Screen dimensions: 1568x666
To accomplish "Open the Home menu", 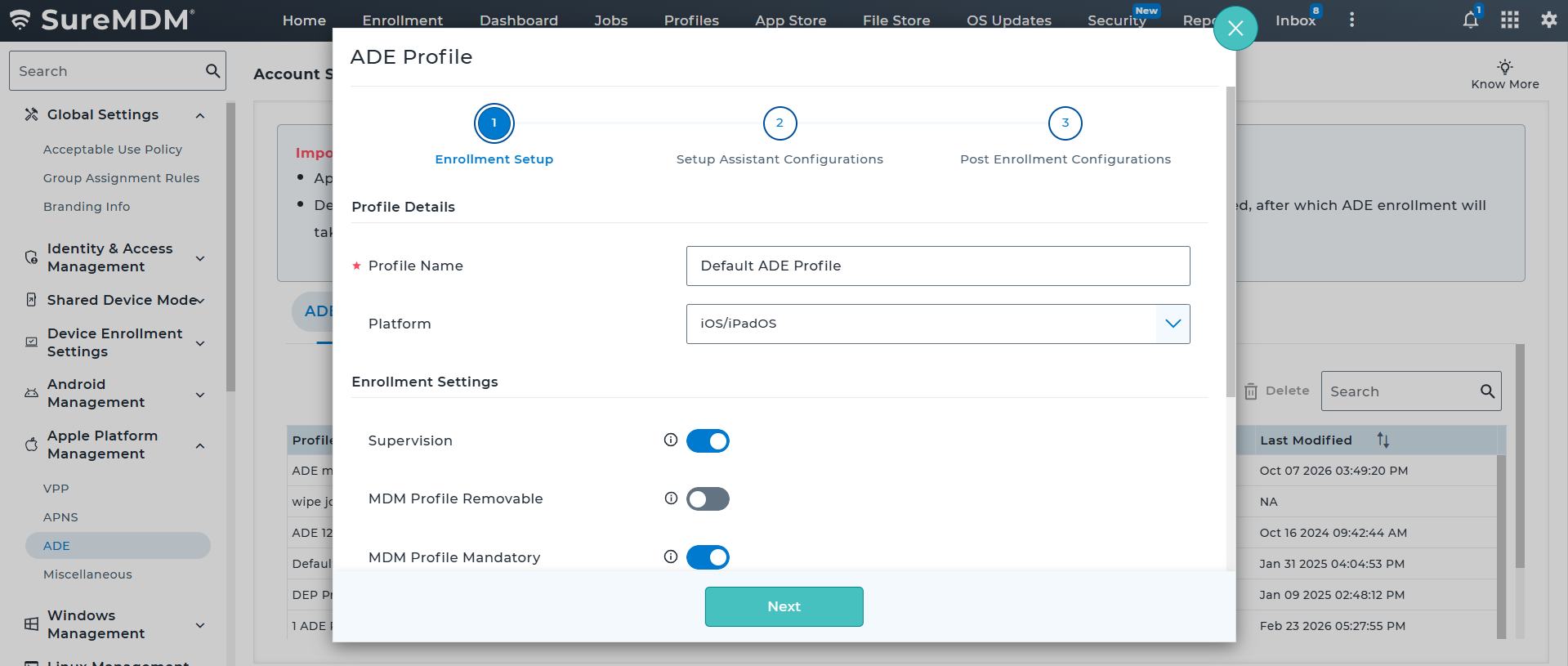I will click(304, 20).
